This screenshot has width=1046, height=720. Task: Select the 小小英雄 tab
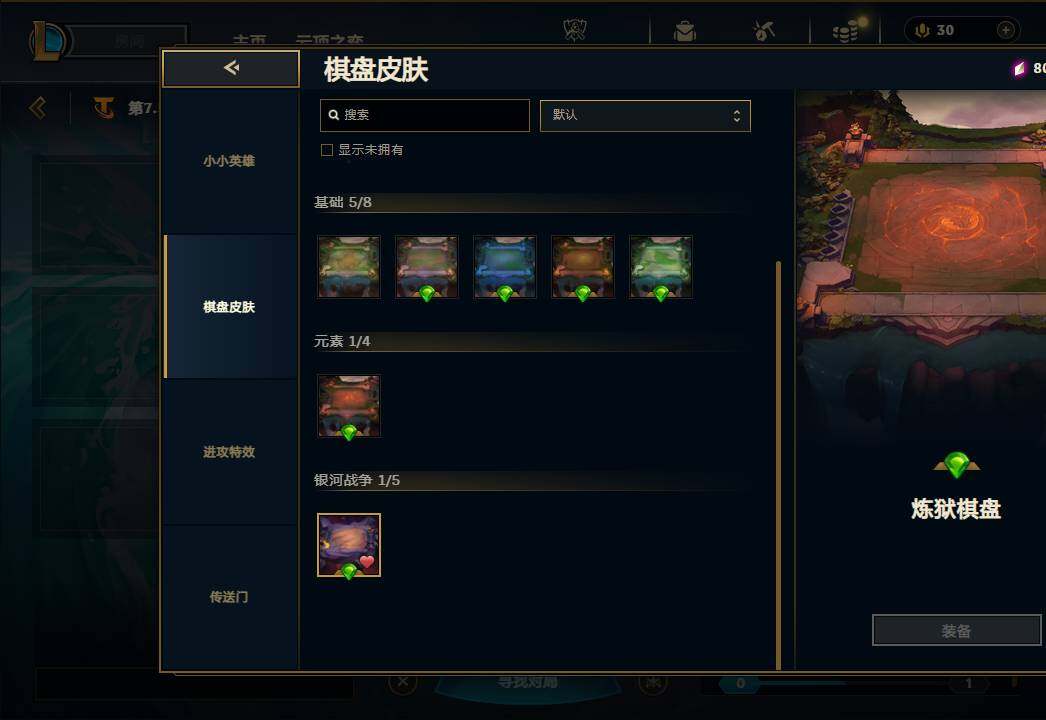[229, 161]
